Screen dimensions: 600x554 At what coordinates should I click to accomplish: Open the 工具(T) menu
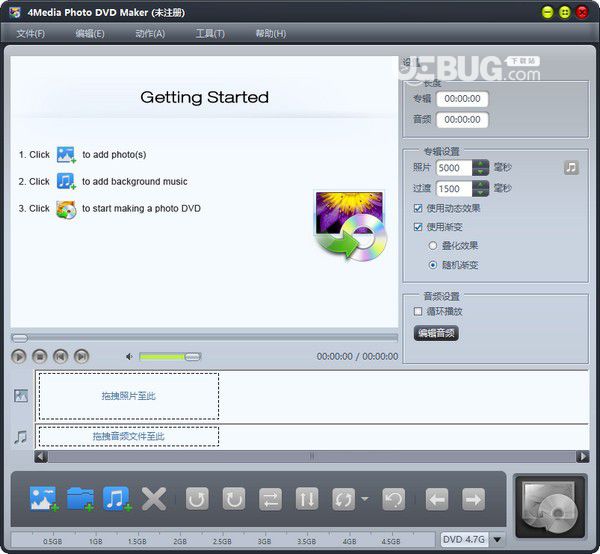[210, 34]
